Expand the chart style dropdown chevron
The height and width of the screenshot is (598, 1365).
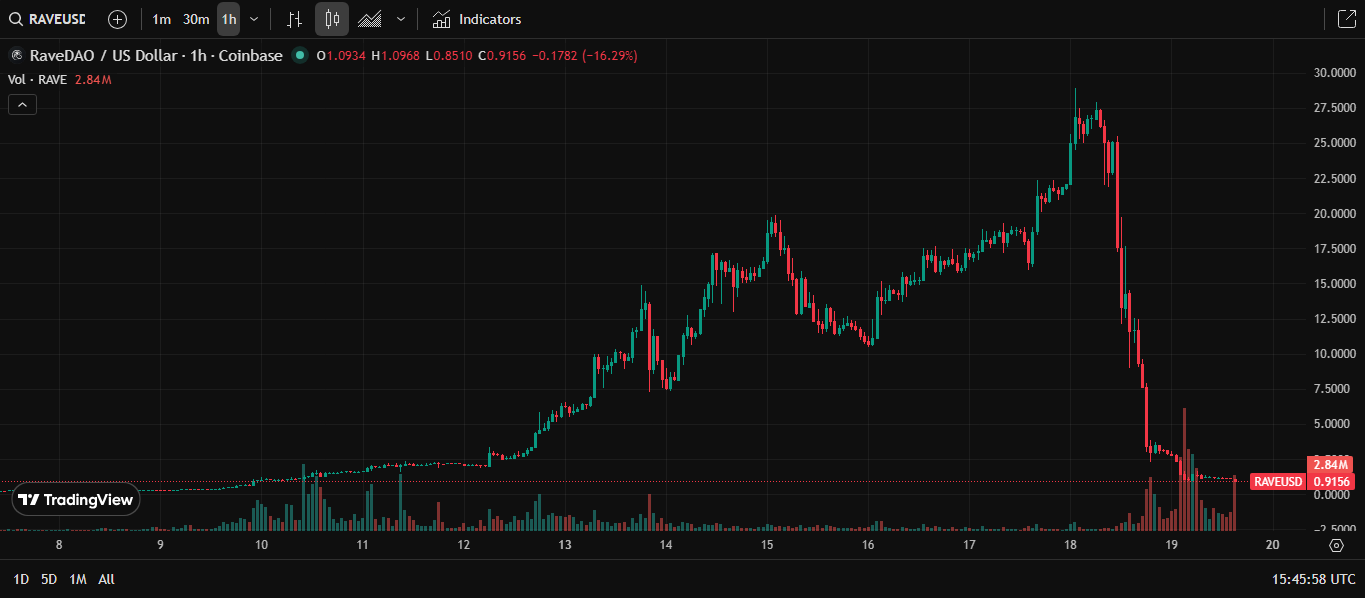[x=400, y=19]
